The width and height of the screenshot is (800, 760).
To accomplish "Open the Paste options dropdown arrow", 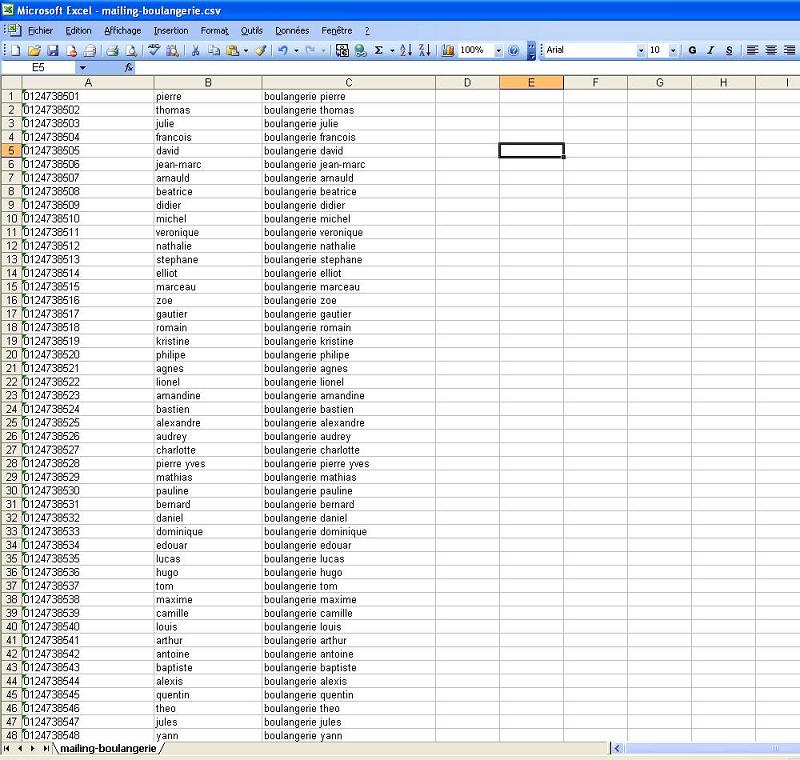I will pyautogui.click(x=246, y=50).
